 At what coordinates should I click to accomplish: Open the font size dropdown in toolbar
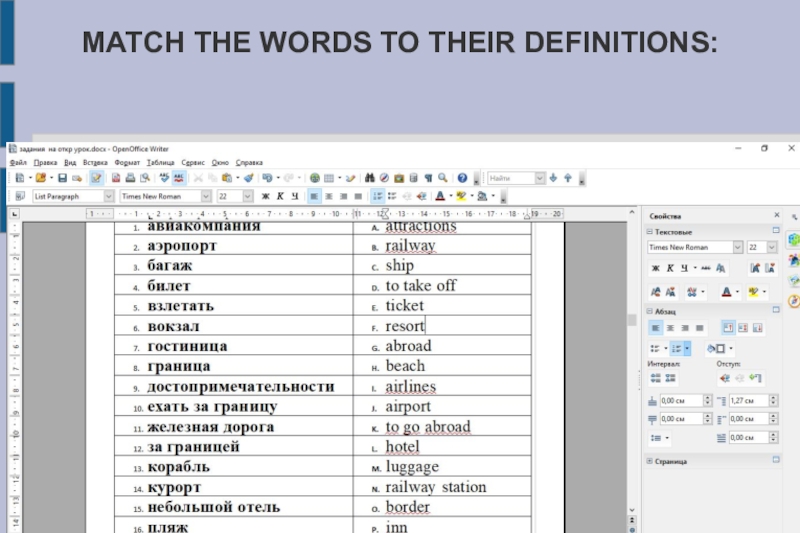click(x=246, y=197)
